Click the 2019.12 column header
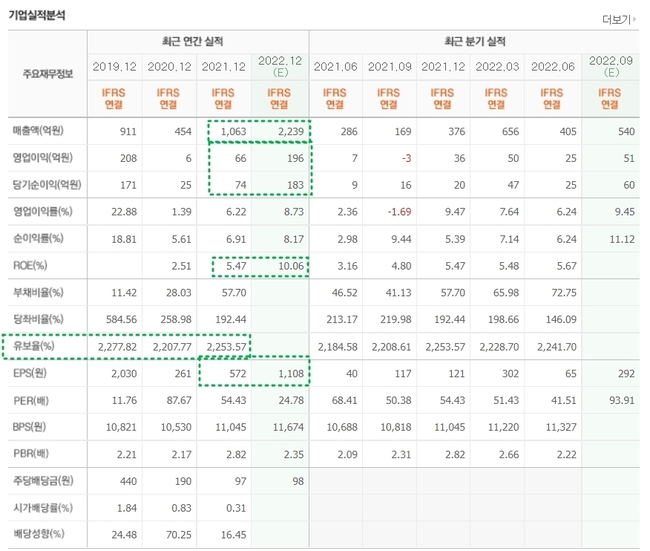This screenshot has height=551, width=650. pyautogui.click(x=114, y=67)
